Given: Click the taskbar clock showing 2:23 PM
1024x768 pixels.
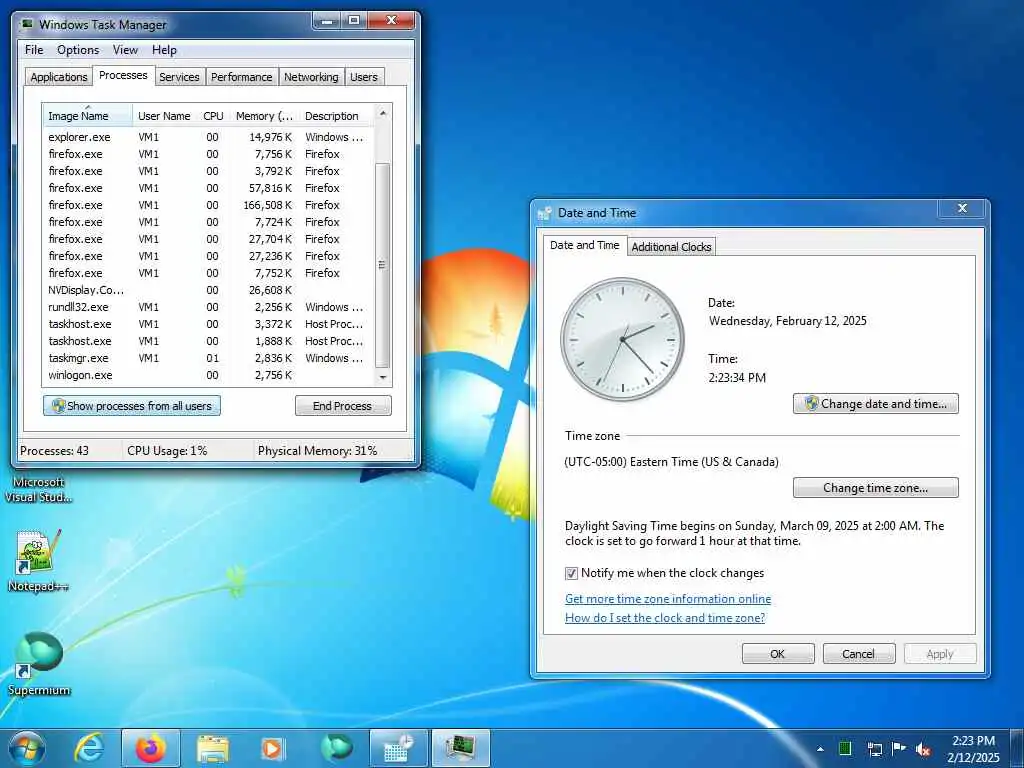Looking at the screenshot, I should pos(973,749).
